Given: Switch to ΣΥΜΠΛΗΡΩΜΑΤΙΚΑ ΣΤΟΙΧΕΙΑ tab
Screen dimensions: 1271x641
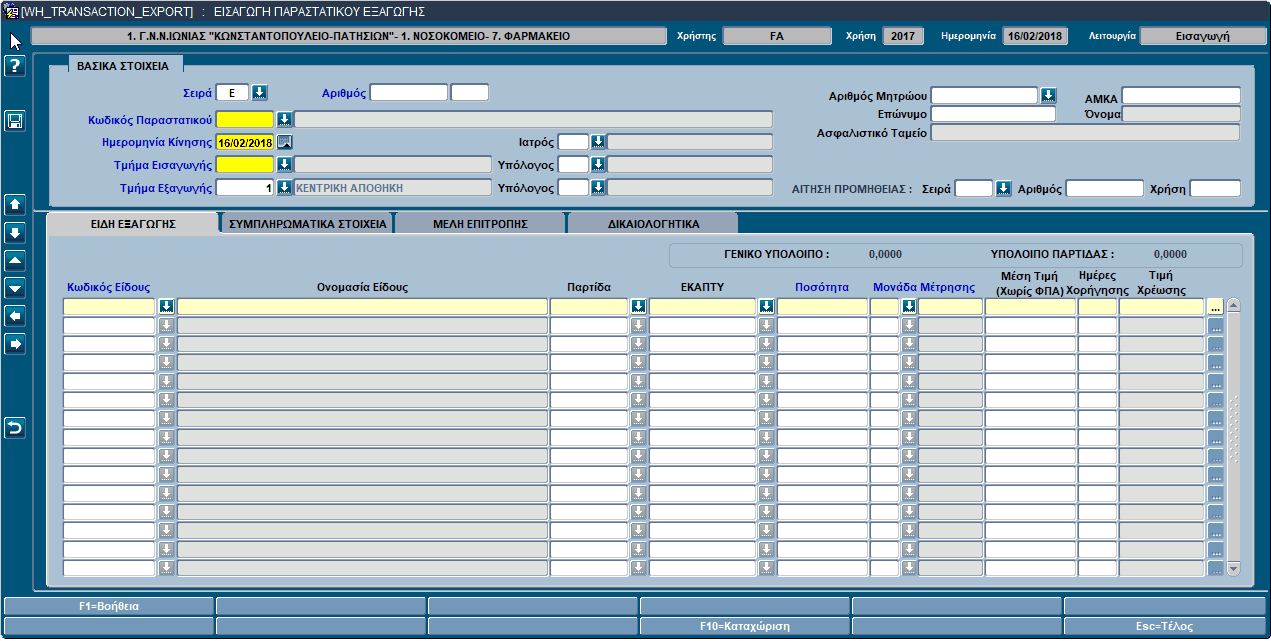Looking at the screenshot, I should click(x=307, y=224).
